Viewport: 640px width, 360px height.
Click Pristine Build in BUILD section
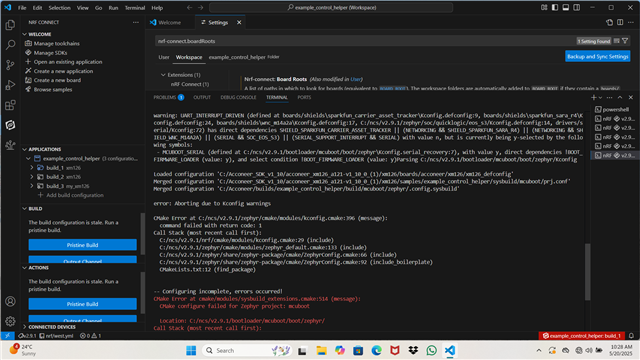tap(82, 245)
